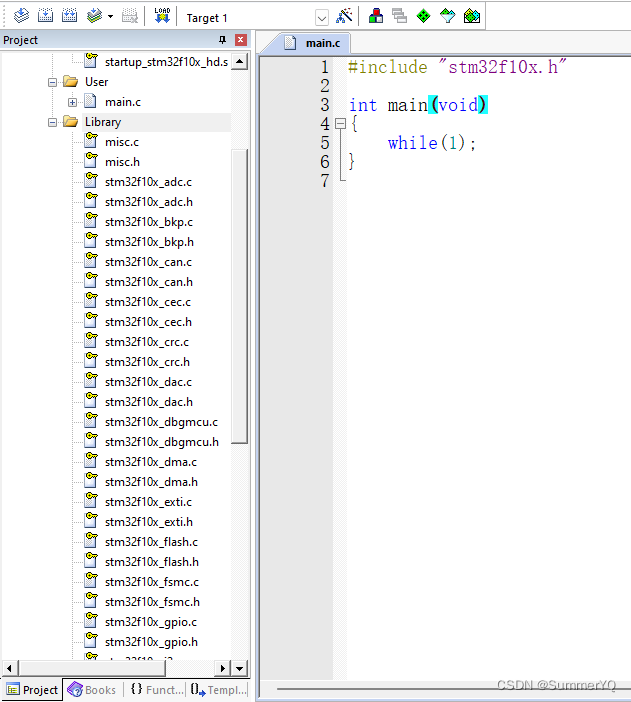Click the greyed Stop Build icon
Screen dimensions: 631x702
click(130, 16)
